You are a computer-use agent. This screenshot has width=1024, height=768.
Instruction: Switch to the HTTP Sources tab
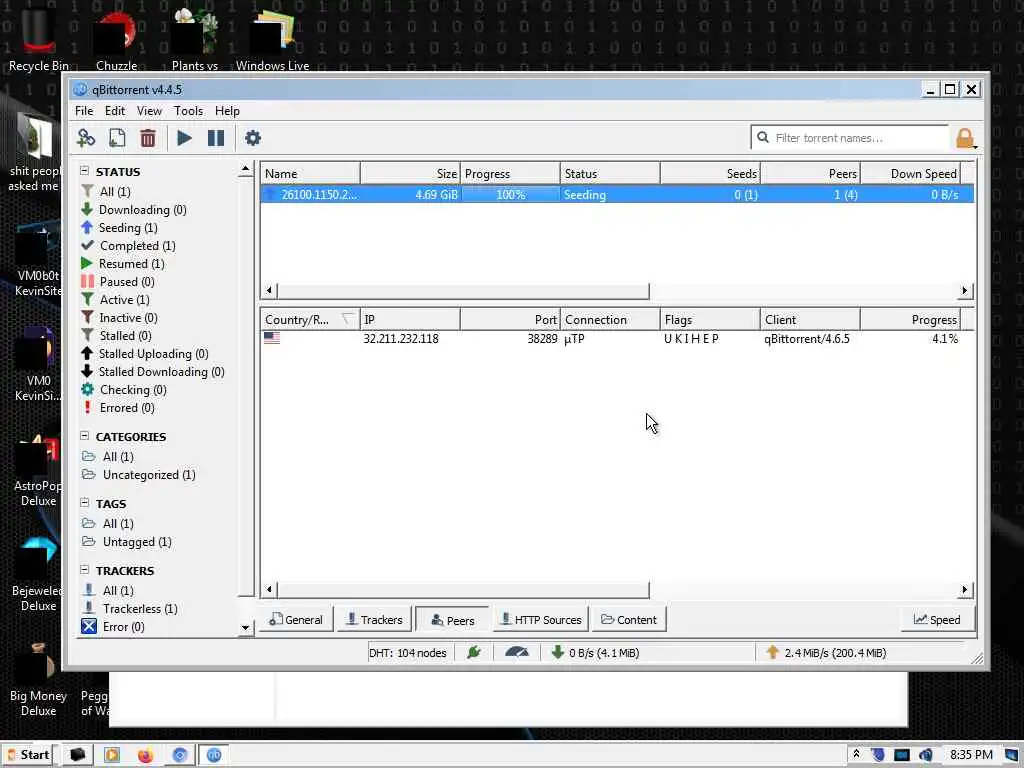(540, 620)
